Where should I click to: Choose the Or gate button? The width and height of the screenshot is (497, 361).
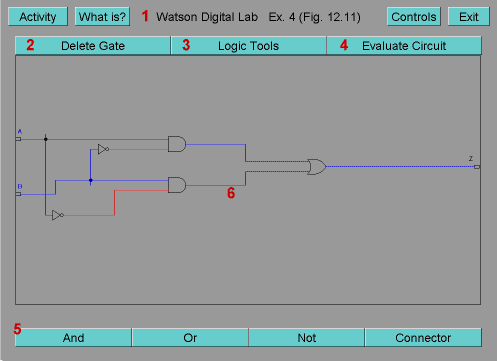tap(190, 338)
